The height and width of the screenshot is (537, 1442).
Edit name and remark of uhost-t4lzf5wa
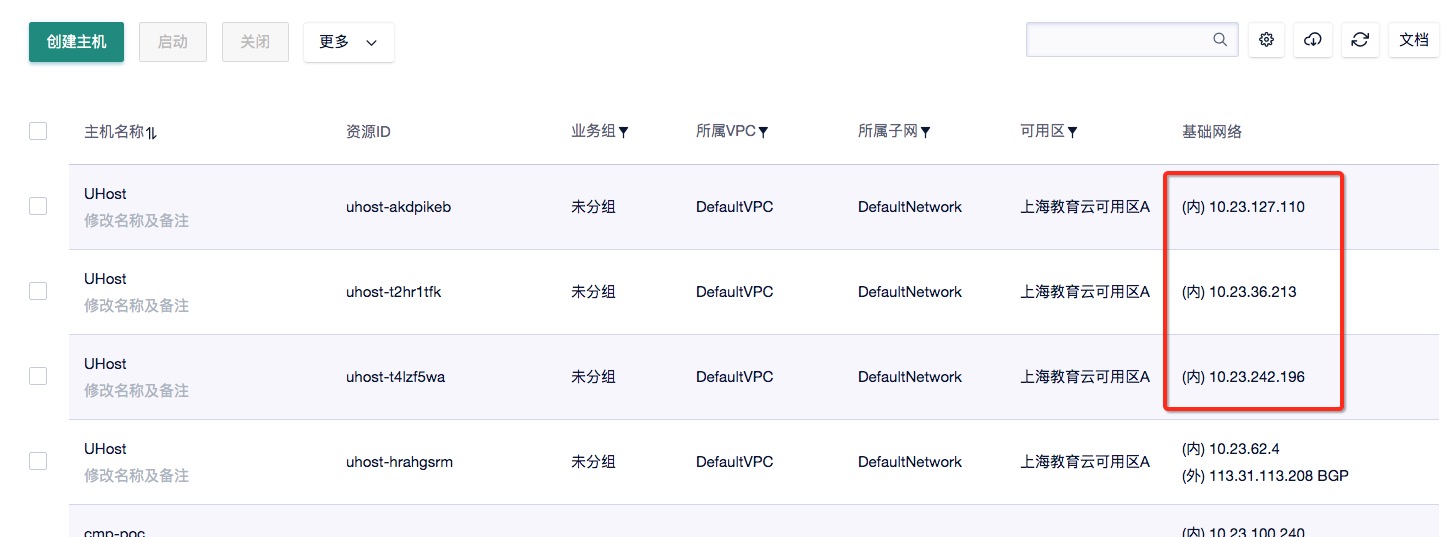pyautogui.click(x=136, y=391)
